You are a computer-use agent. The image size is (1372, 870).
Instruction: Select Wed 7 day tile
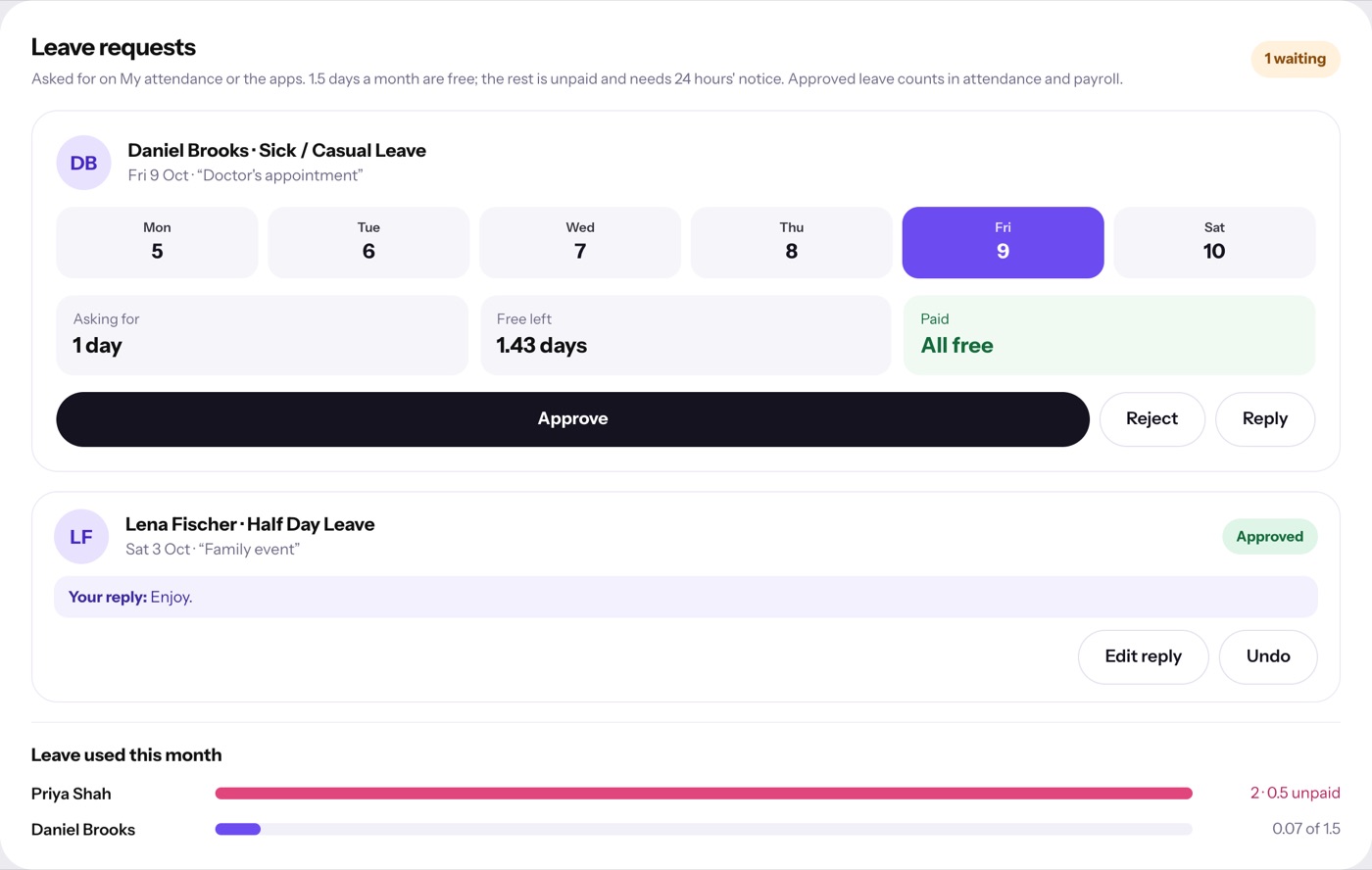tap(580, 242)
